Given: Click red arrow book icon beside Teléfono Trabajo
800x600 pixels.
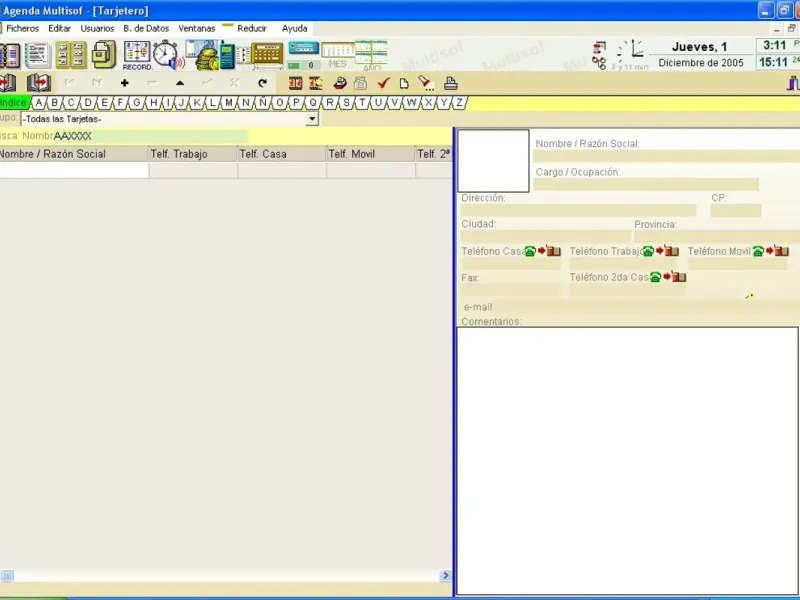Looking at the screenshot, I should (x=667, y=251).
